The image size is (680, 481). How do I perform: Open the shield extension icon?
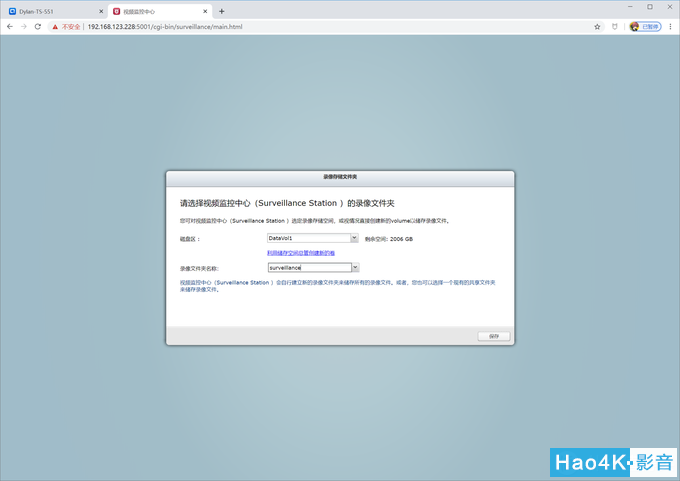(615, 26)
